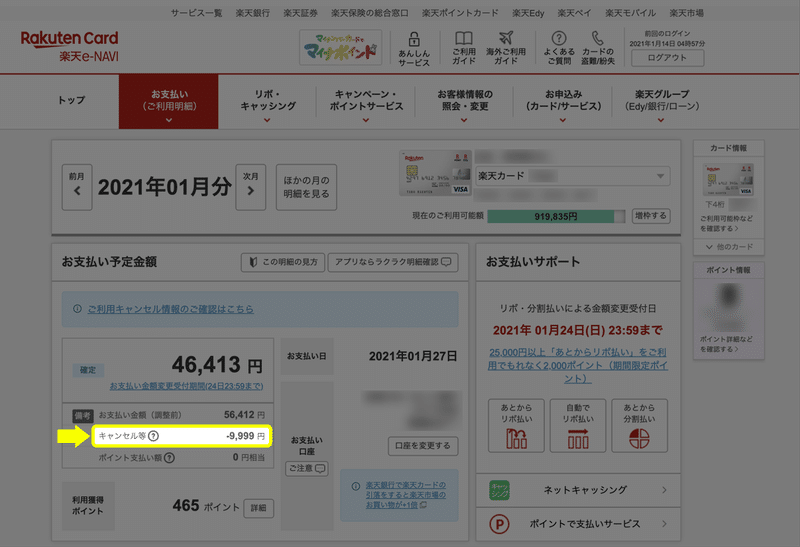Screen dimensions: 800x547
Task: Click the card thumbnail in カード情報 sidebar
Action: (728, 180)
